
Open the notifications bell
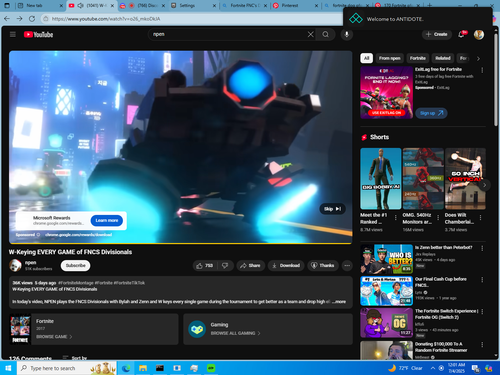(462, 34)
